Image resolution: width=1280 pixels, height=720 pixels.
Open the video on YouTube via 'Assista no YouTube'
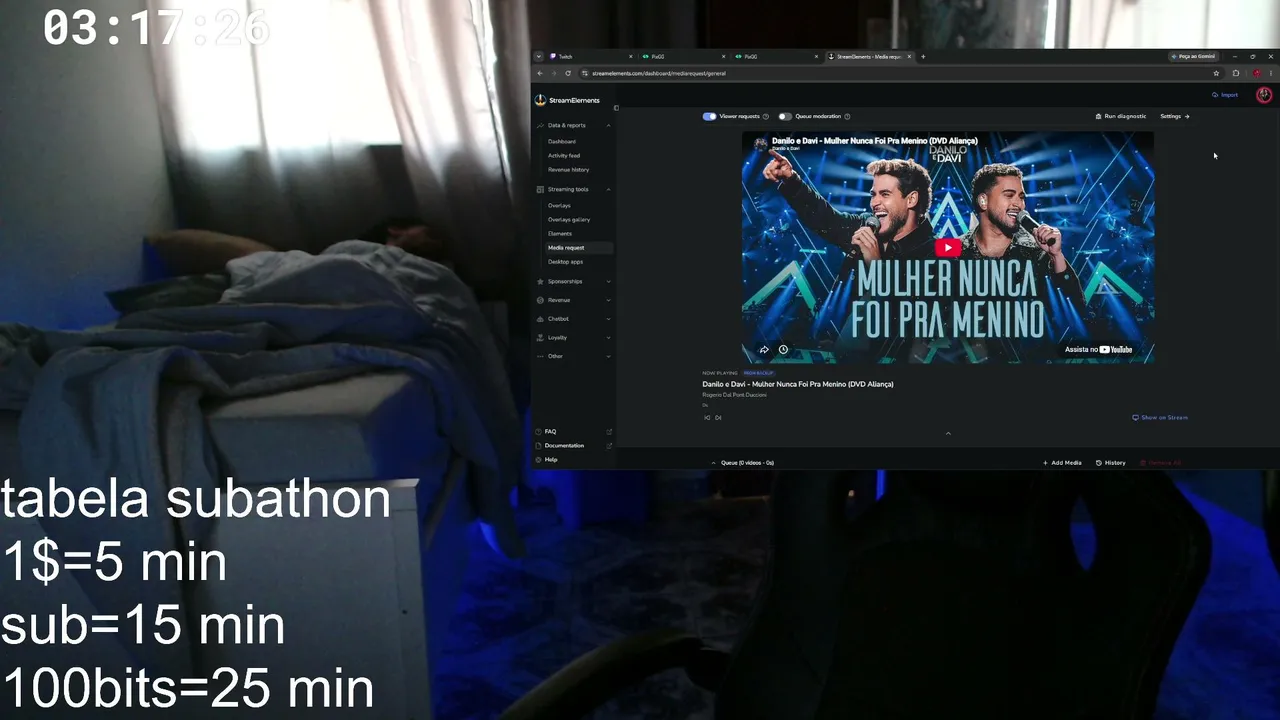(1098, 350)
